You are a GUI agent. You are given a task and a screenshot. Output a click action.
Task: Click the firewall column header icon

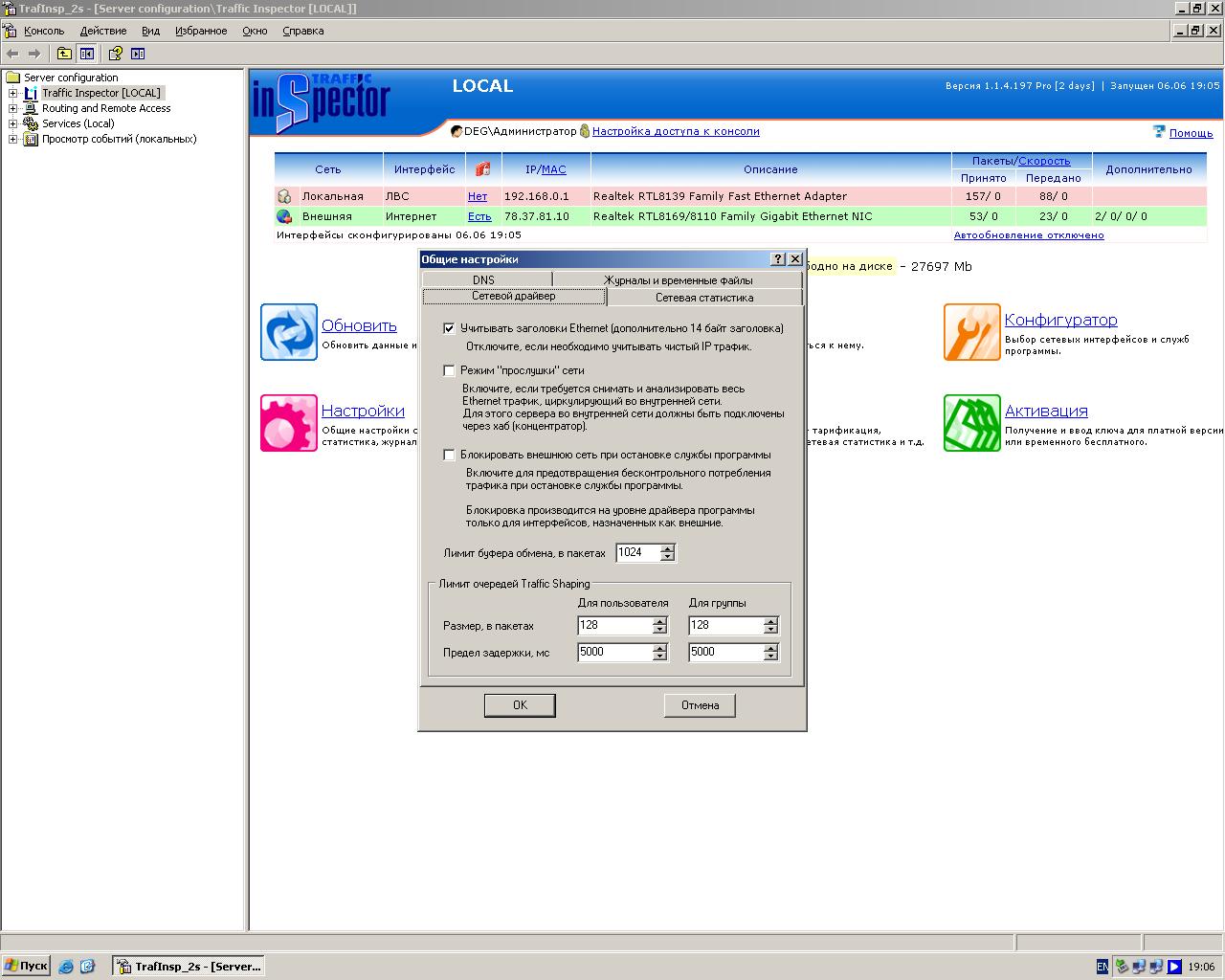click(x=482, y=168)
